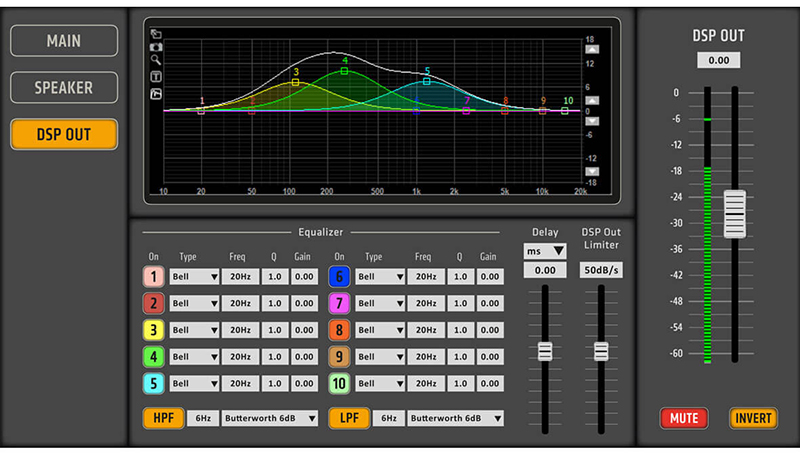Select band 5 cyan handle on the graph
The height and width of the screenshot is (456, 800).
427,81
